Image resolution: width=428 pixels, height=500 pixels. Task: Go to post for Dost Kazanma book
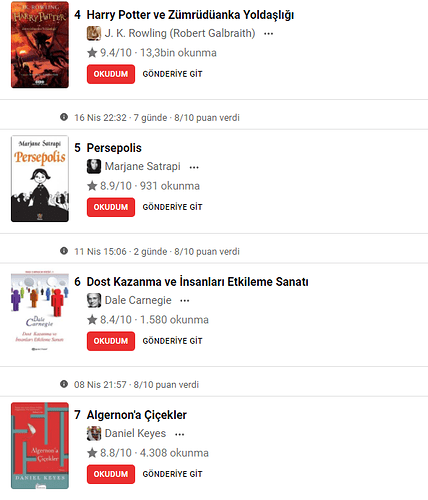click(x=172, y=341)
